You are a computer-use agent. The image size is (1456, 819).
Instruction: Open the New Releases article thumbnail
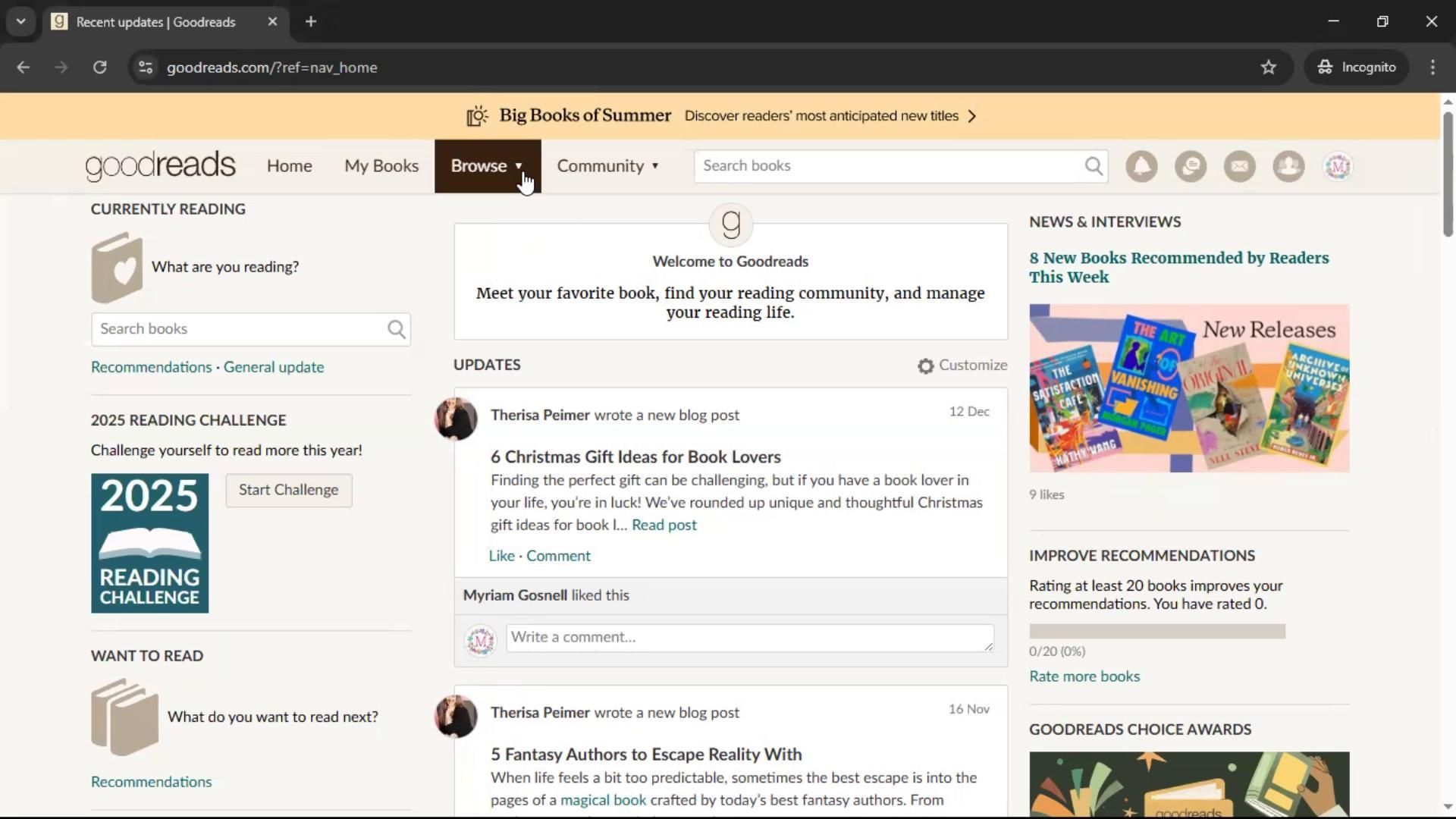(x=1188, y=388)
